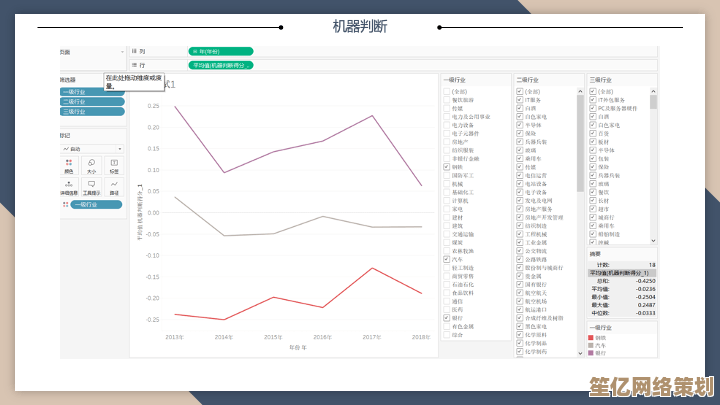Click the 行 (Rows) shelf icon
Screen dimensions: 720x405
134,64
